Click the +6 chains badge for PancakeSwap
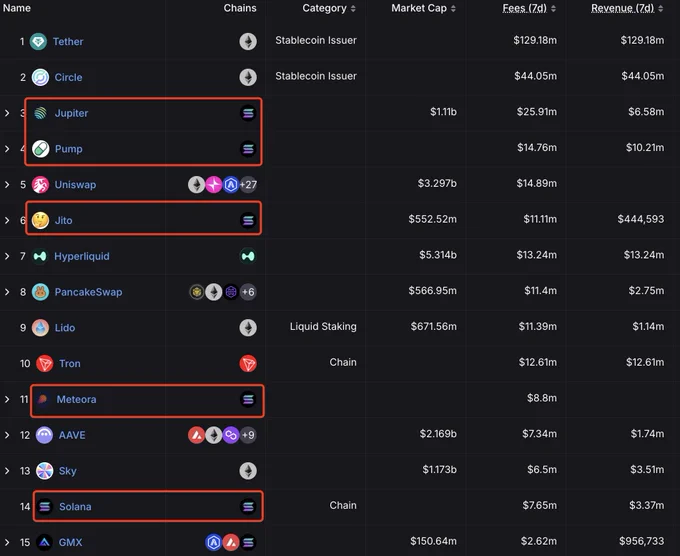The height and width of the screenshot is (556, 680). click(248, 292)
